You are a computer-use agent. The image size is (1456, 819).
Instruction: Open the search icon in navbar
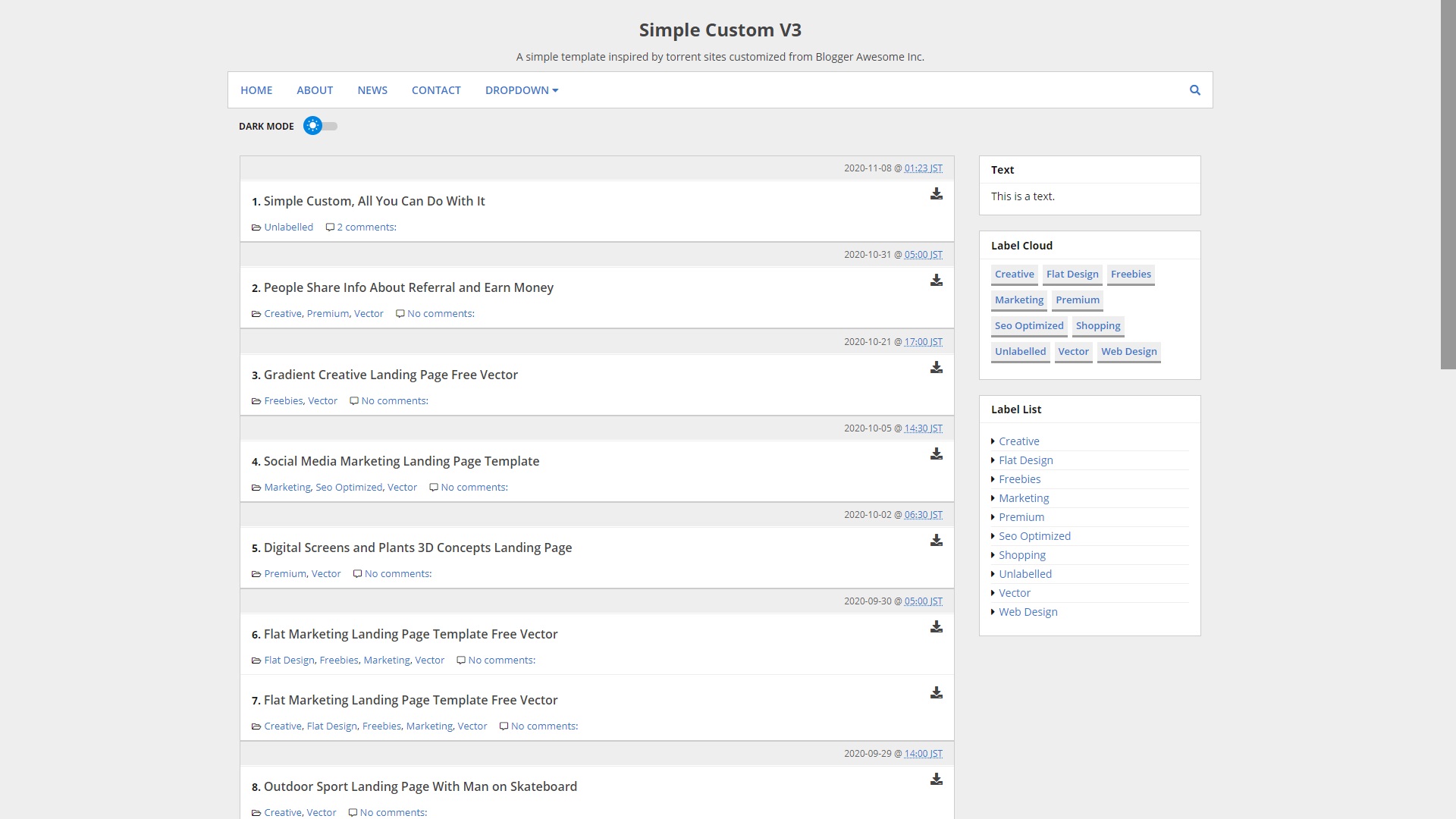coord(1194,90)
